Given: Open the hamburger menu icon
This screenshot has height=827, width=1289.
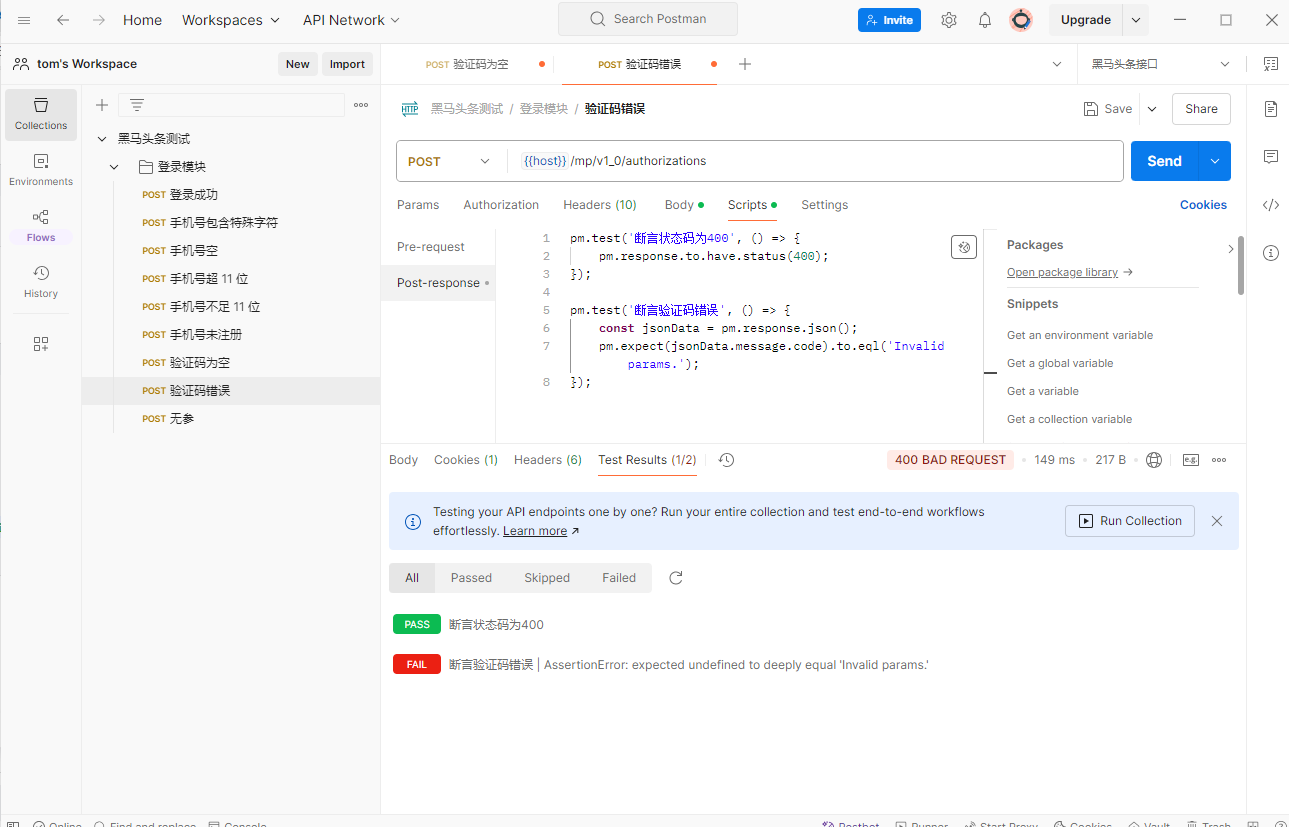Looking at the screenshot, I should click(24, 20).
